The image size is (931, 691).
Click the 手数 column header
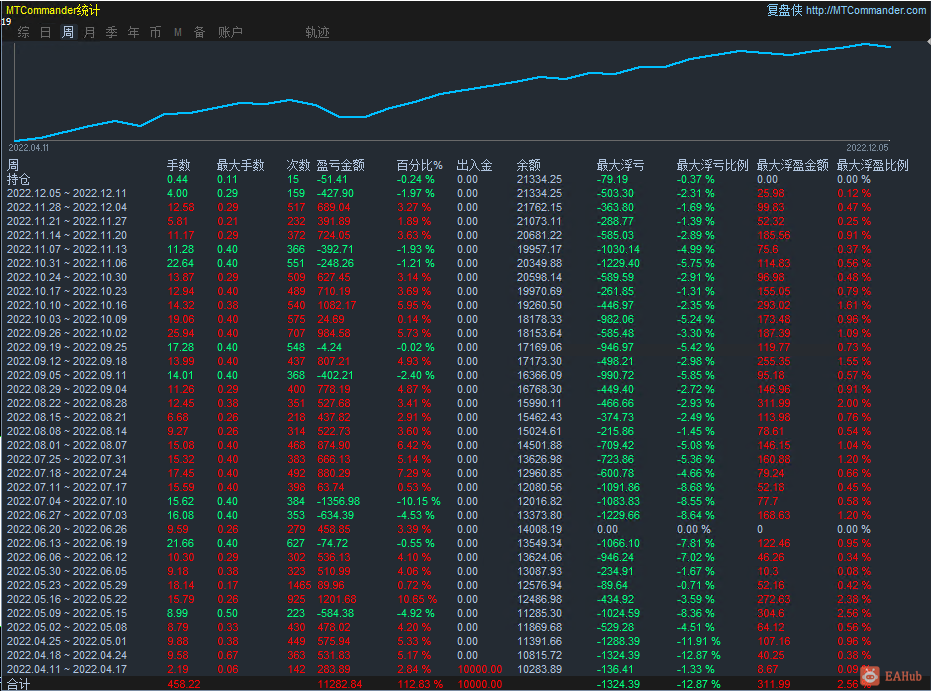pos(178,165)
